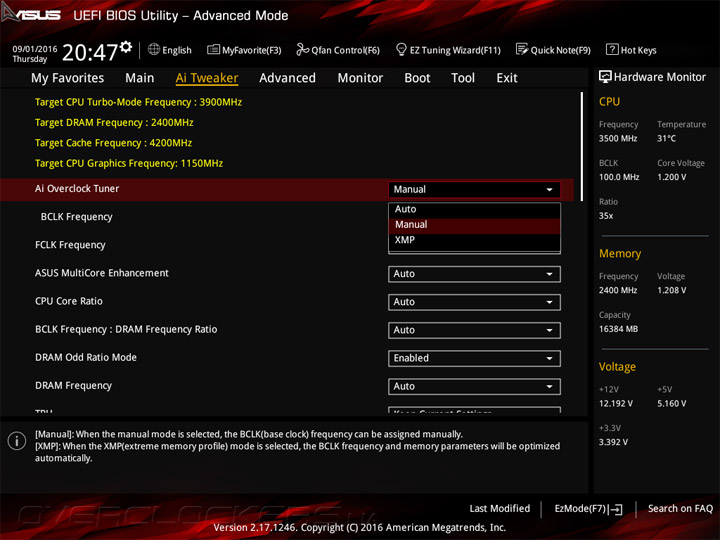
Task: Click the 20:47 clock display
Action: [90, 52]
